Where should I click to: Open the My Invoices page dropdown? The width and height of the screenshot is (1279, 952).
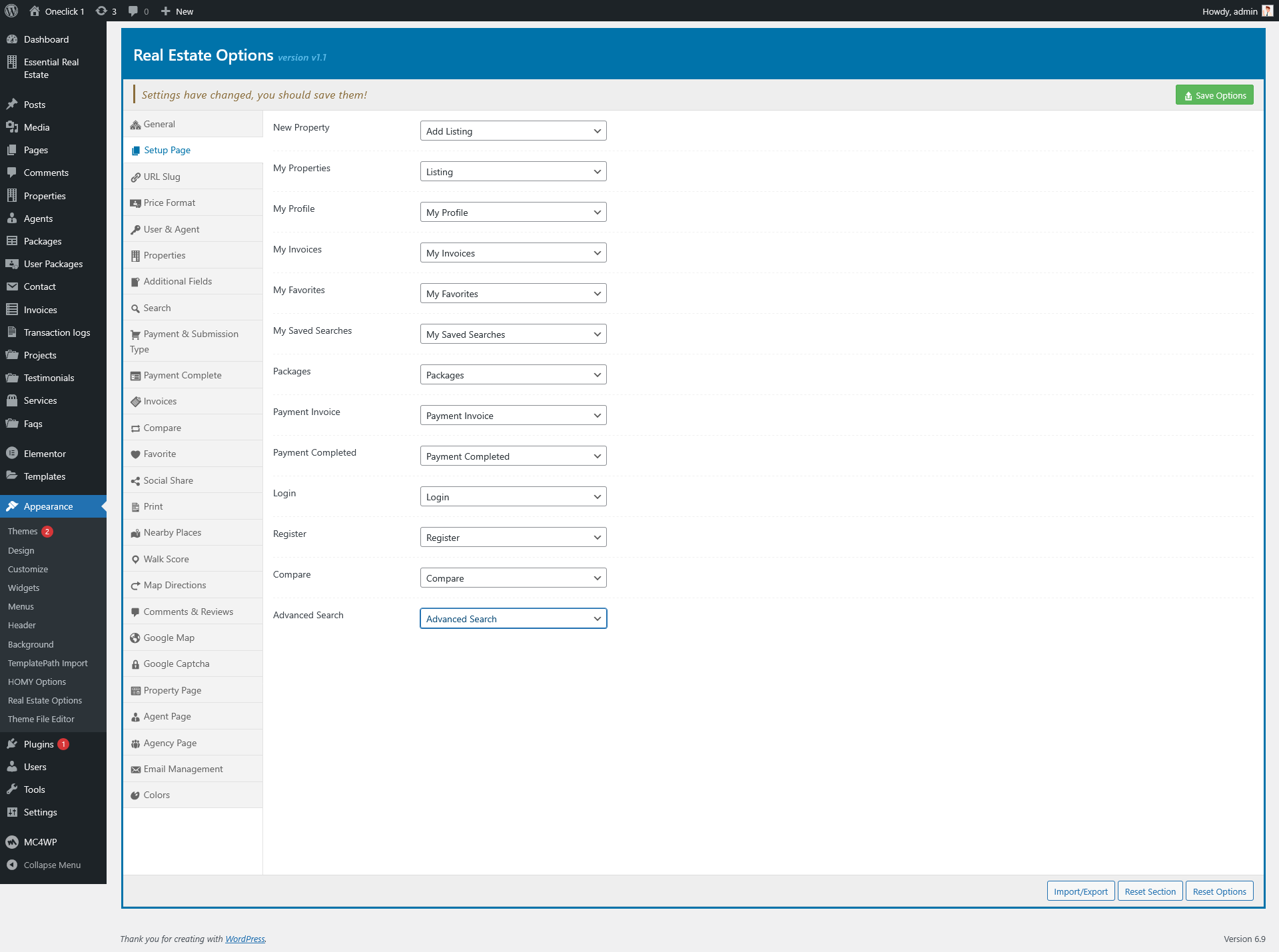click(x=513, y=252)
